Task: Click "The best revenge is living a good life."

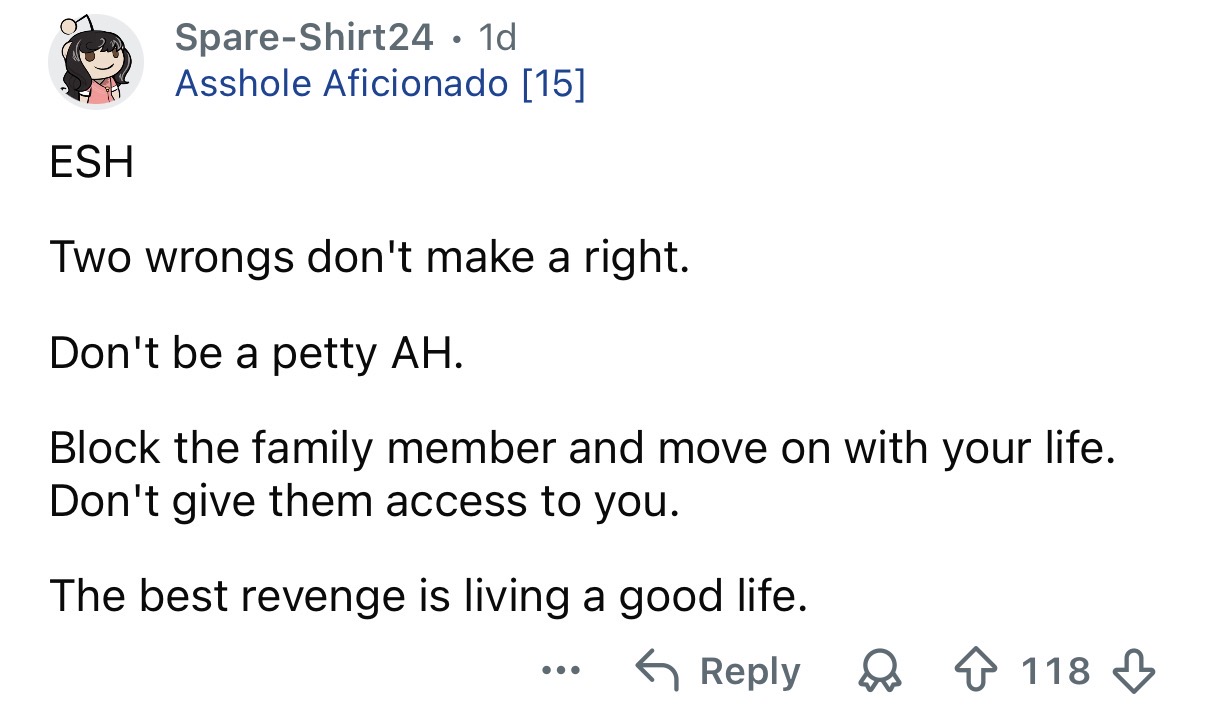Action: (427, 597)
